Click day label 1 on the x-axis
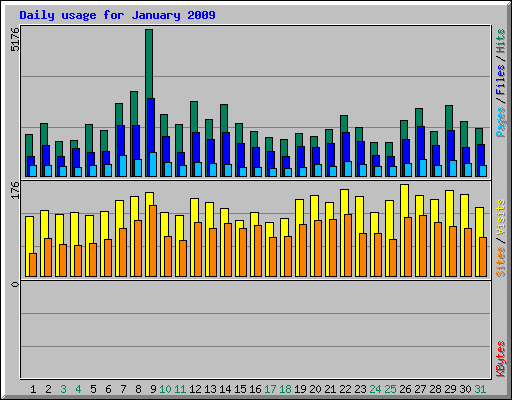This screenshot has height=400, width=512. pyautogui.click(x=33, y=389)
